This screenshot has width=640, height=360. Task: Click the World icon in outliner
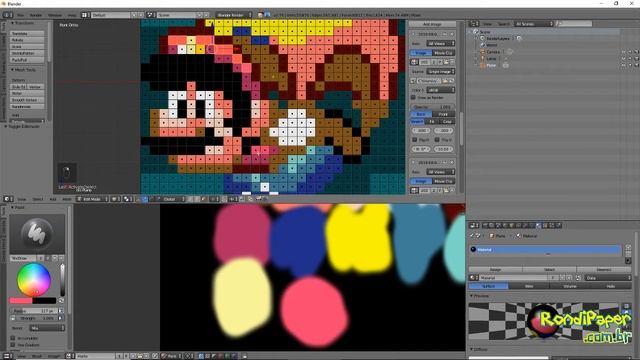[482, 45]
